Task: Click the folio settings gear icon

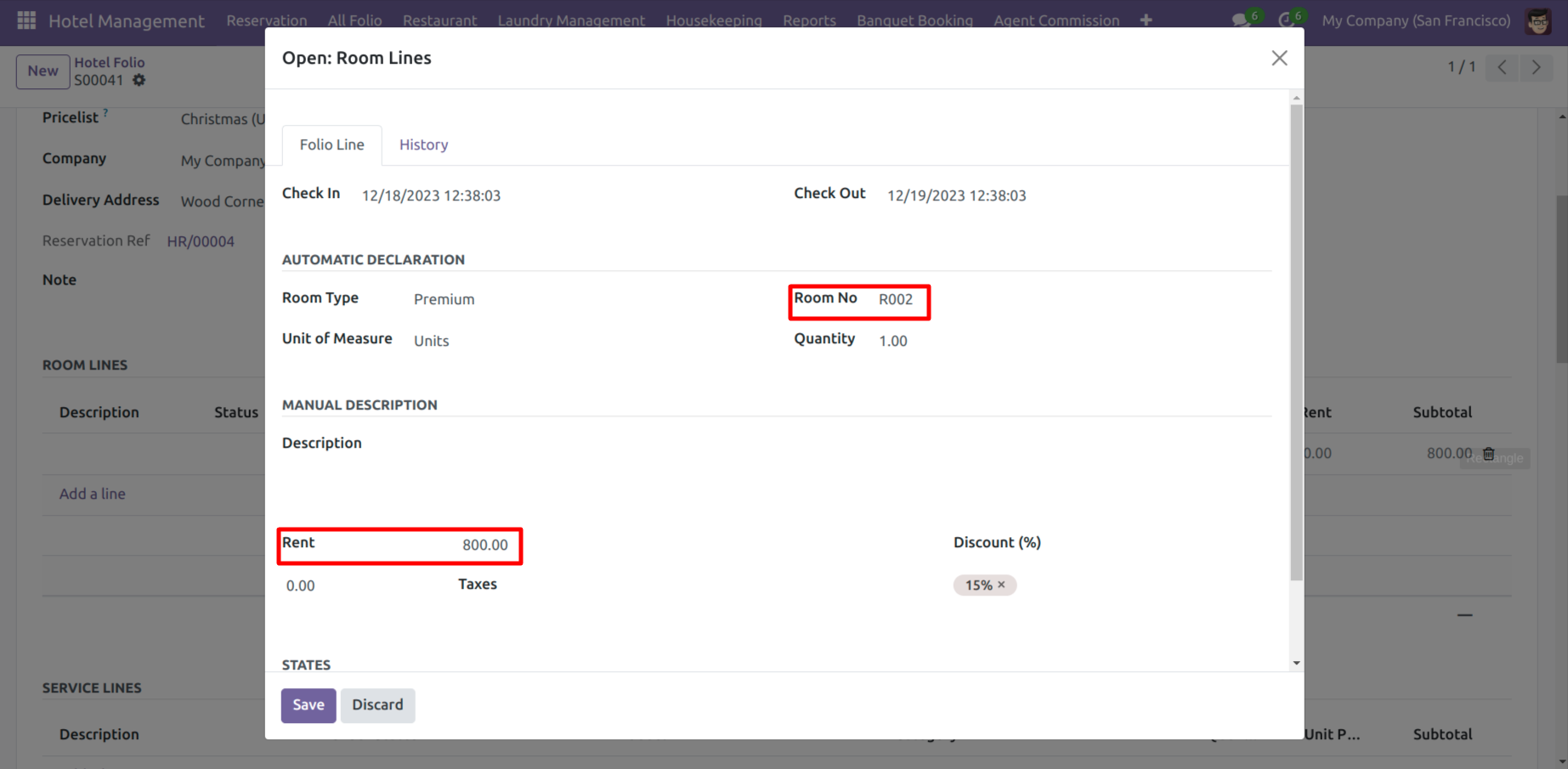Action: tap(139, 80)
